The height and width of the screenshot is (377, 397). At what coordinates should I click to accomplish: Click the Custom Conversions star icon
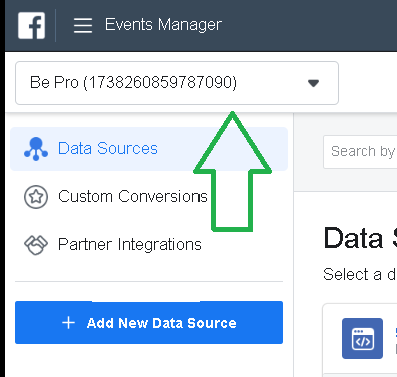(x=36, y=197)
